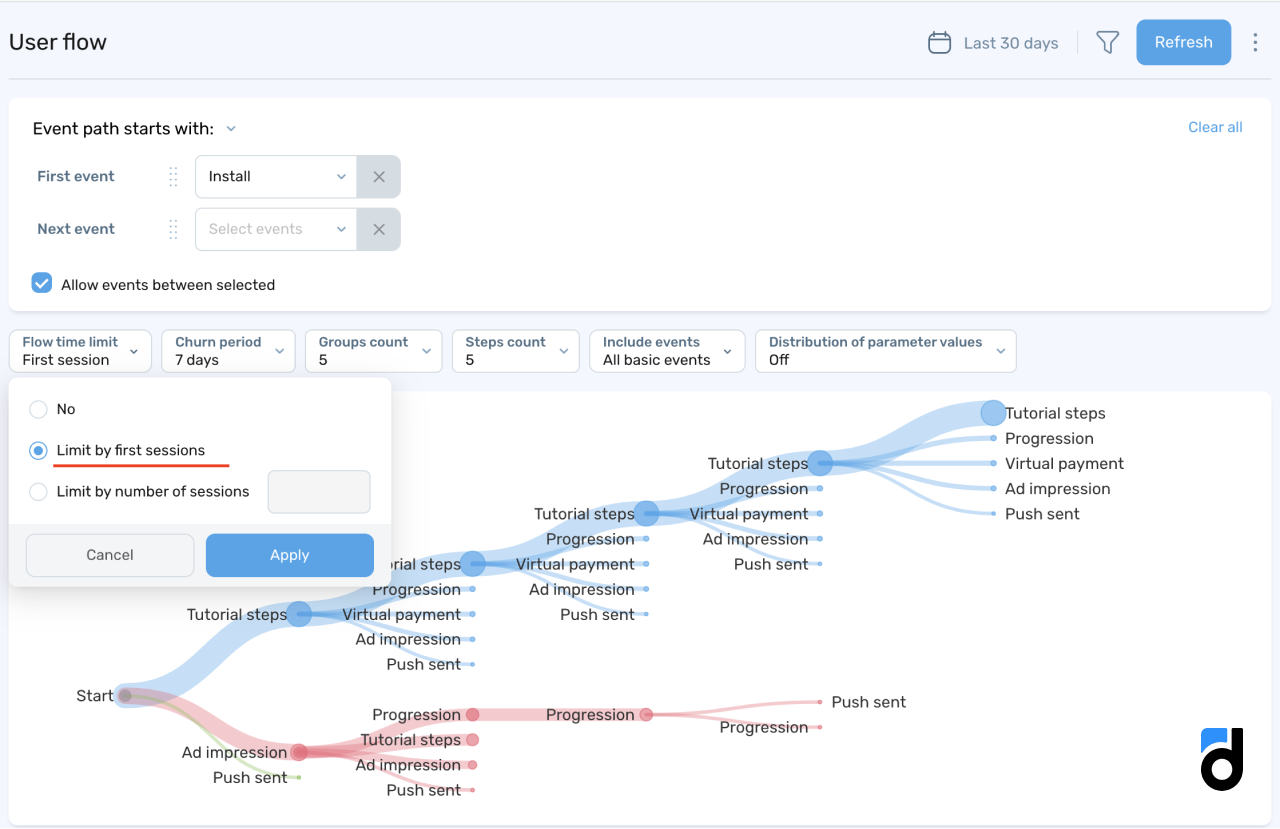
Task: Select the No radio option
Action: [x=38, y=409]
